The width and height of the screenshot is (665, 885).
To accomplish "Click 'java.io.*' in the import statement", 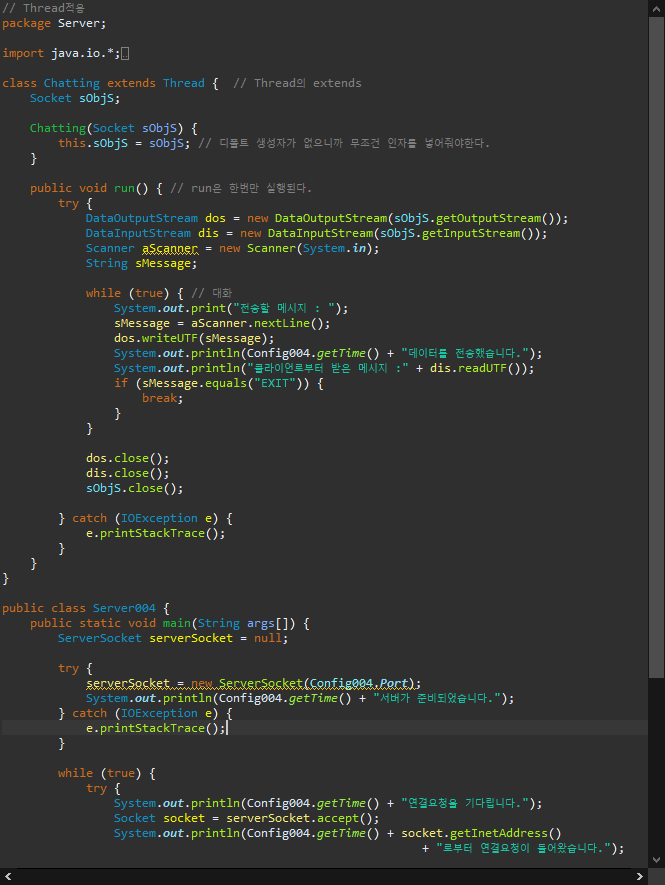I will [82, 54].
